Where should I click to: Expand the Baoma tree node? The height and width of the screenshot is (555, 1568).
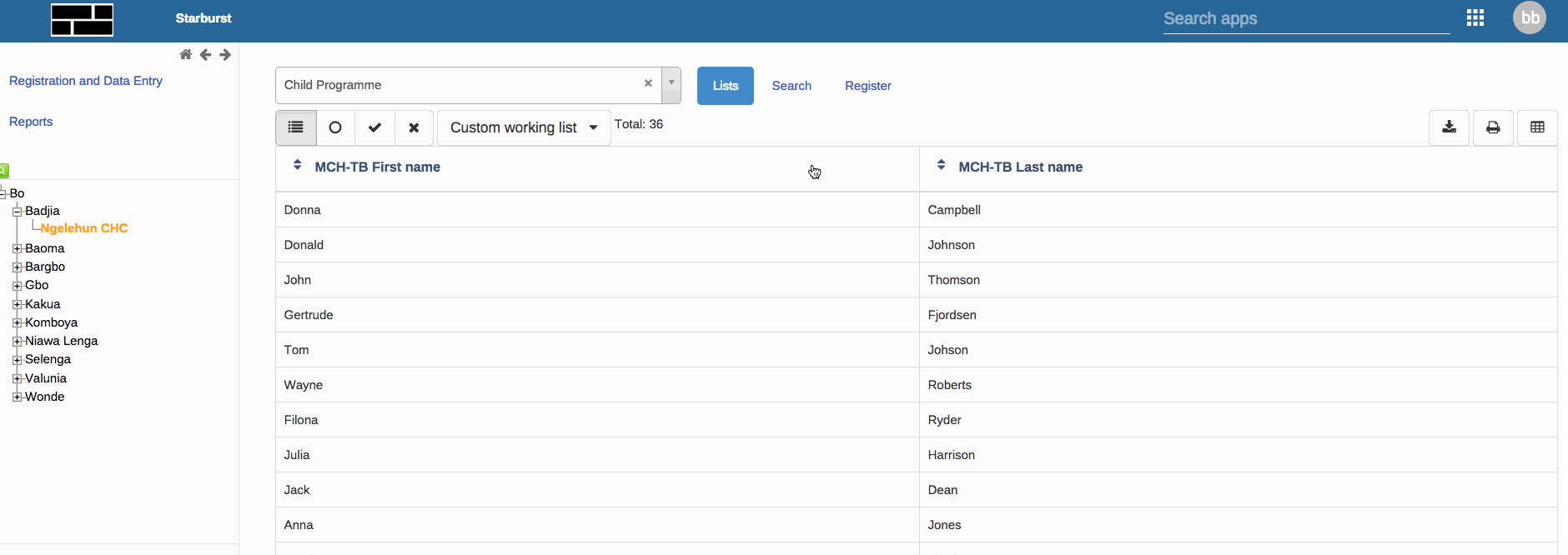(x=17, y=248)
